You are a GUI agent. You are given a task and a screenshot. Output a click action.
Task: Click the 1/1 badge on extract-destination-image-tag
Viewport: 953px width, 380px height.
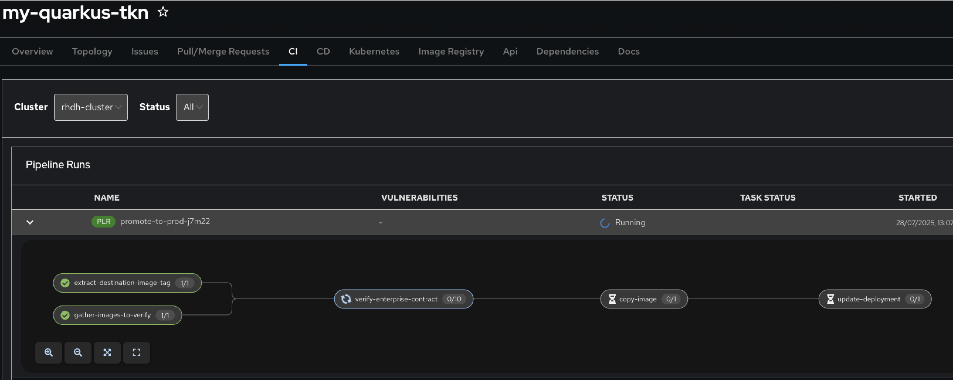click(184, 283)
